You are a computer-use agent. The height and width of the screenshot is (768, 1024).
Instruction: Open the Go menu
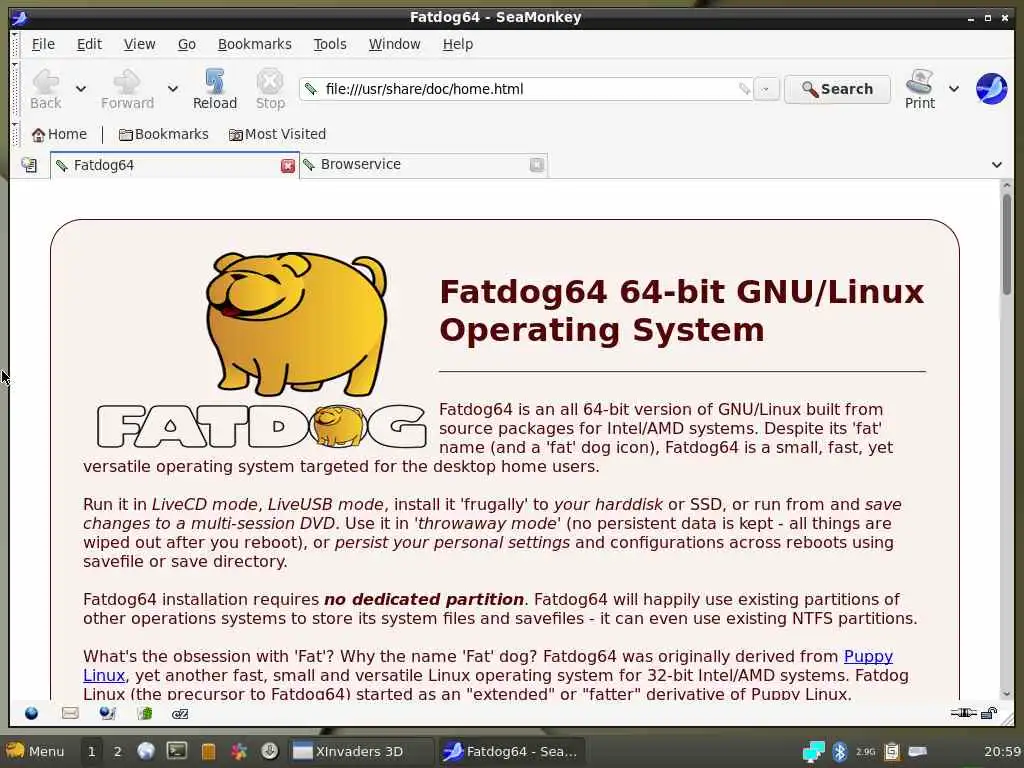tap(187, 44)
